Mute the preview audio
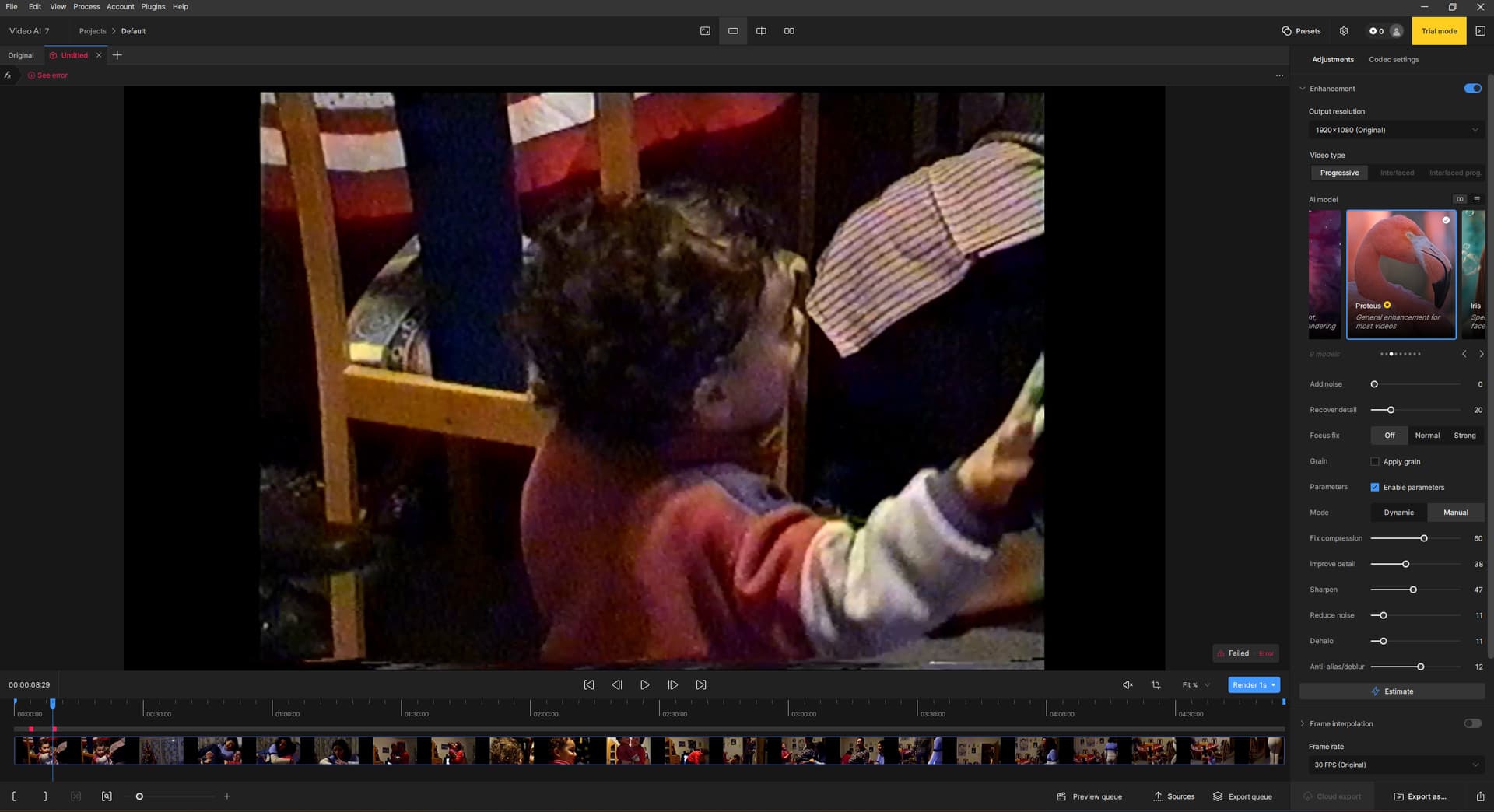The image size is (1494, 812). [x=1128, y=684]
